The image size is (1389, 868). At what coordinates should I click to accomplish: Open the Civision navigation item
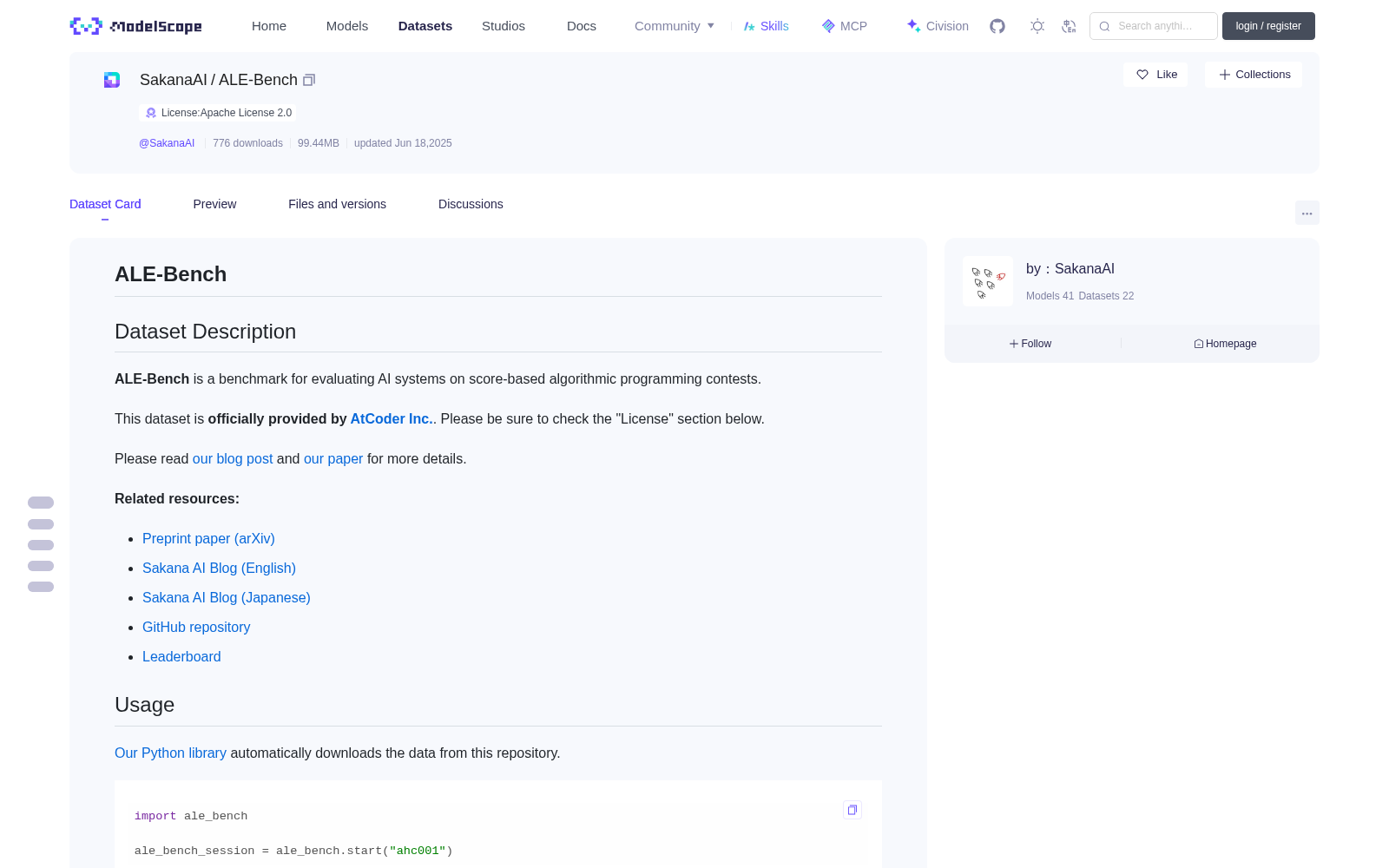click(x=938, y=26)
